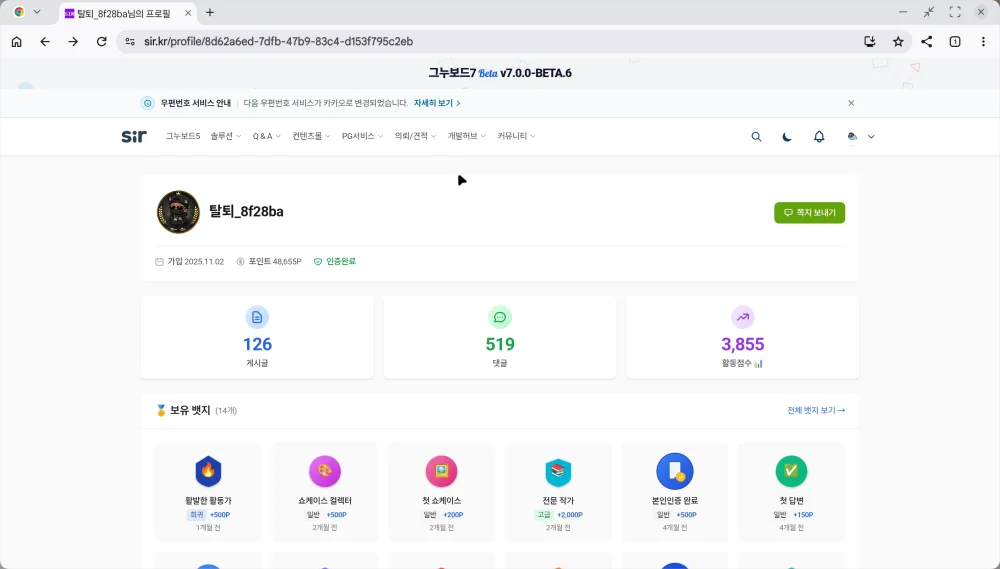Screen dimensions: 1000x569
Task: Select the 첫 답변 badge icon
Action: pyautogui.click(x=791, y=471)
